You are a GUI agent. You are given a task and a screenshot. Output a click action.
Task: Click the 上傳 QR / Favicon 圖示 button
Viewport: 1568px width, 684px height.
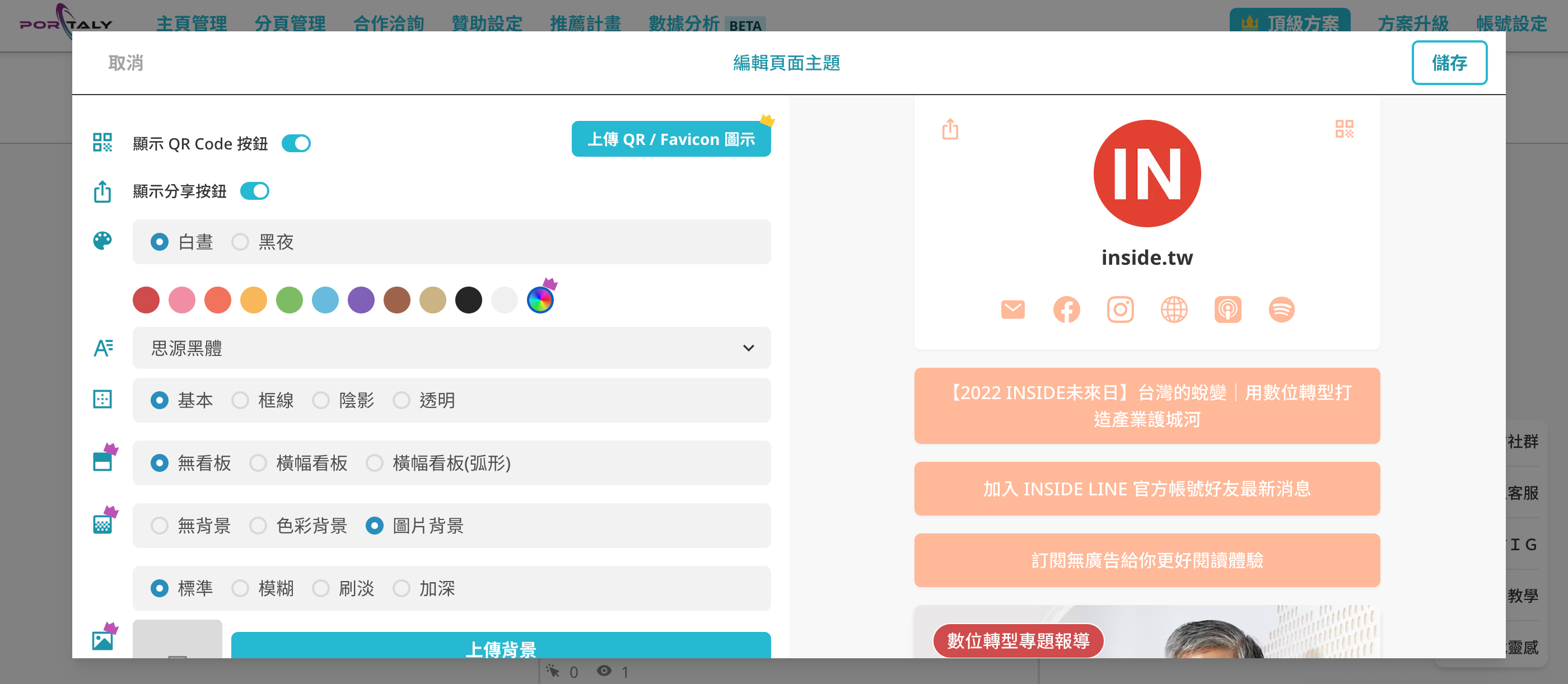tap(671, 139)
